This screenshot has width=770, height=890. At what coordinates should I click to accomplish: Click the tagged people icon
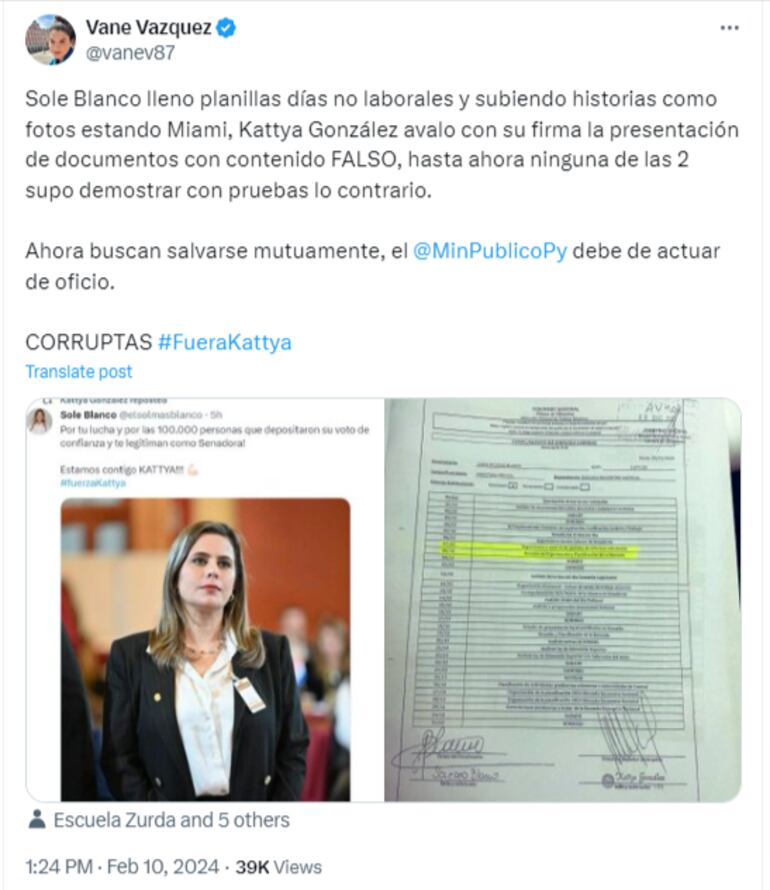[x=37, y=819]
